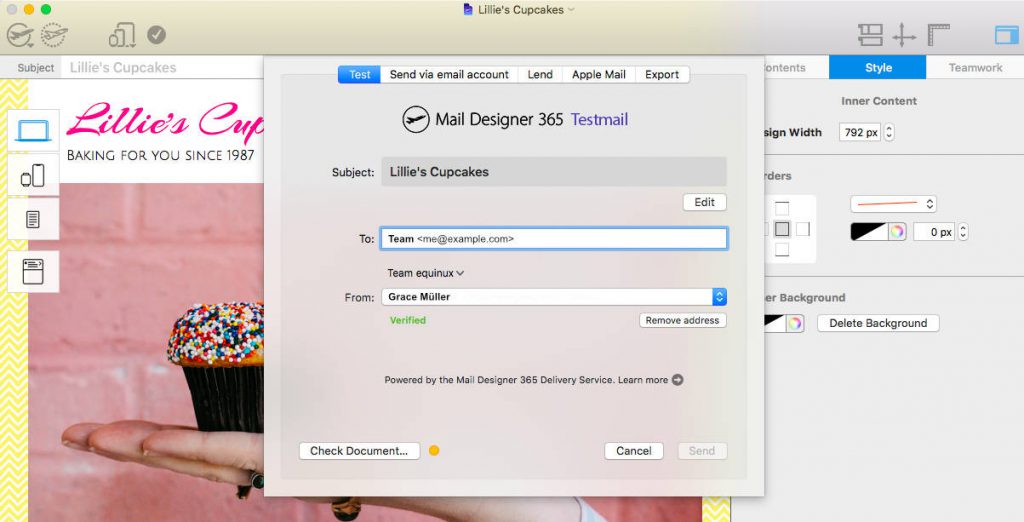Click the main window Subject field
Viewport: 1024px width, 522px height.
coord(163,67)
